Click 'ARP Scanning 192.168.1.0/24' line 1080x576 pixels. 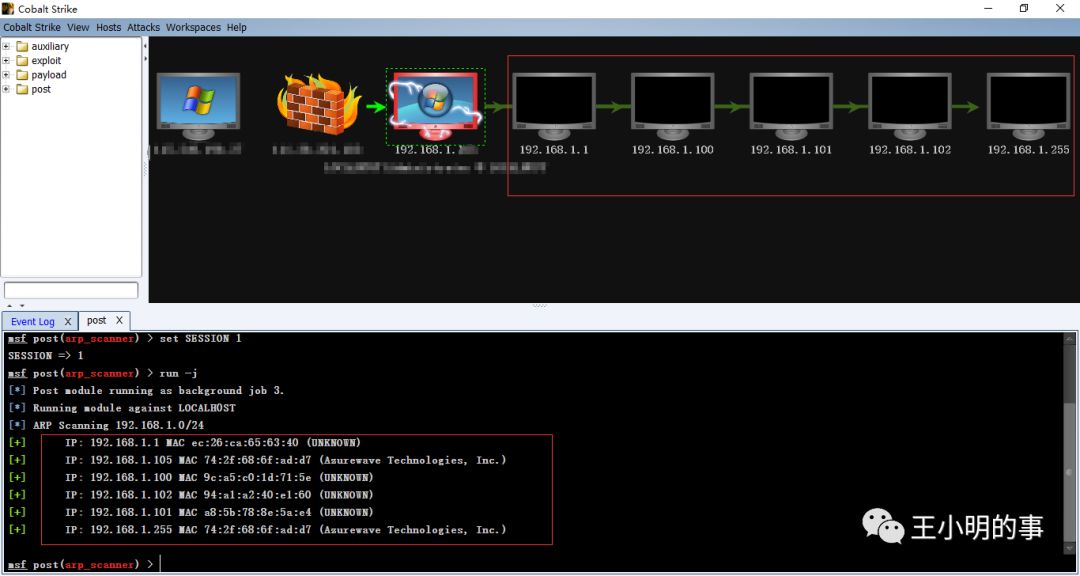106,425
